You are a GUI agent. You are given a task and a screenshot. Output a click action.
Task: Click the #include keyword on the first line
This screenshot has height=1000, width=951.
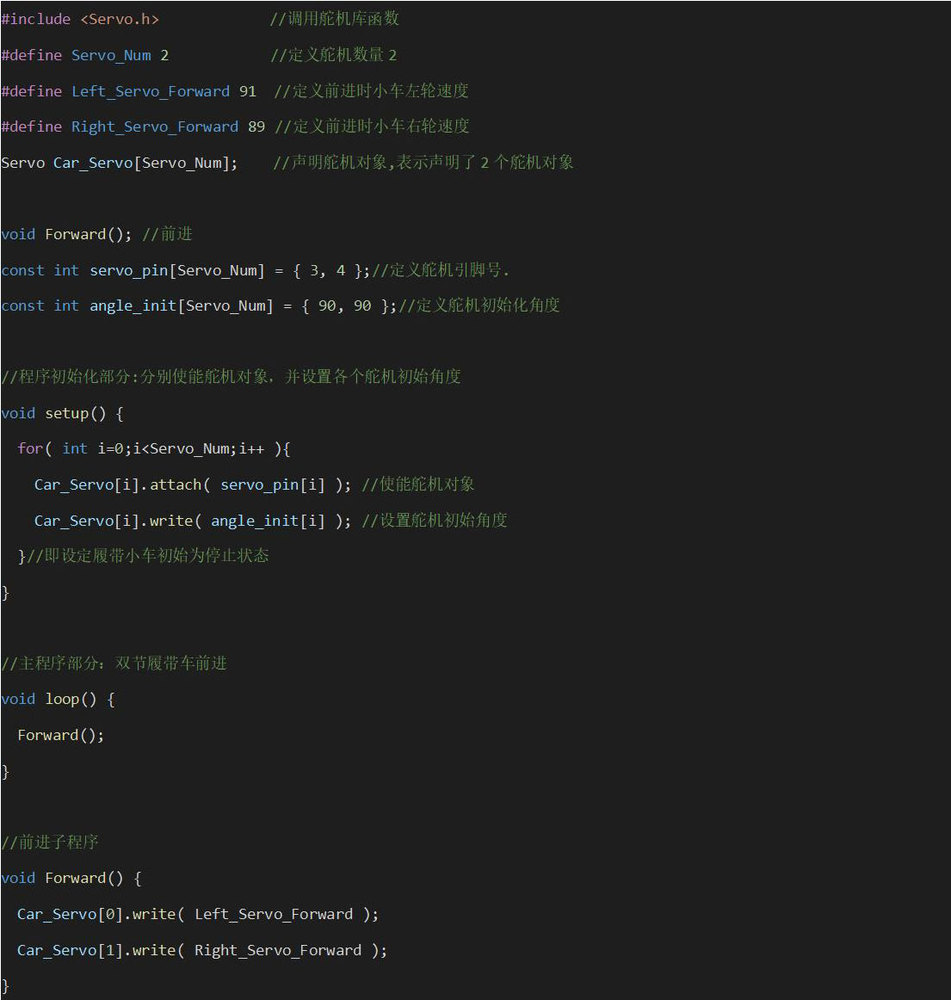click(36, 19)
